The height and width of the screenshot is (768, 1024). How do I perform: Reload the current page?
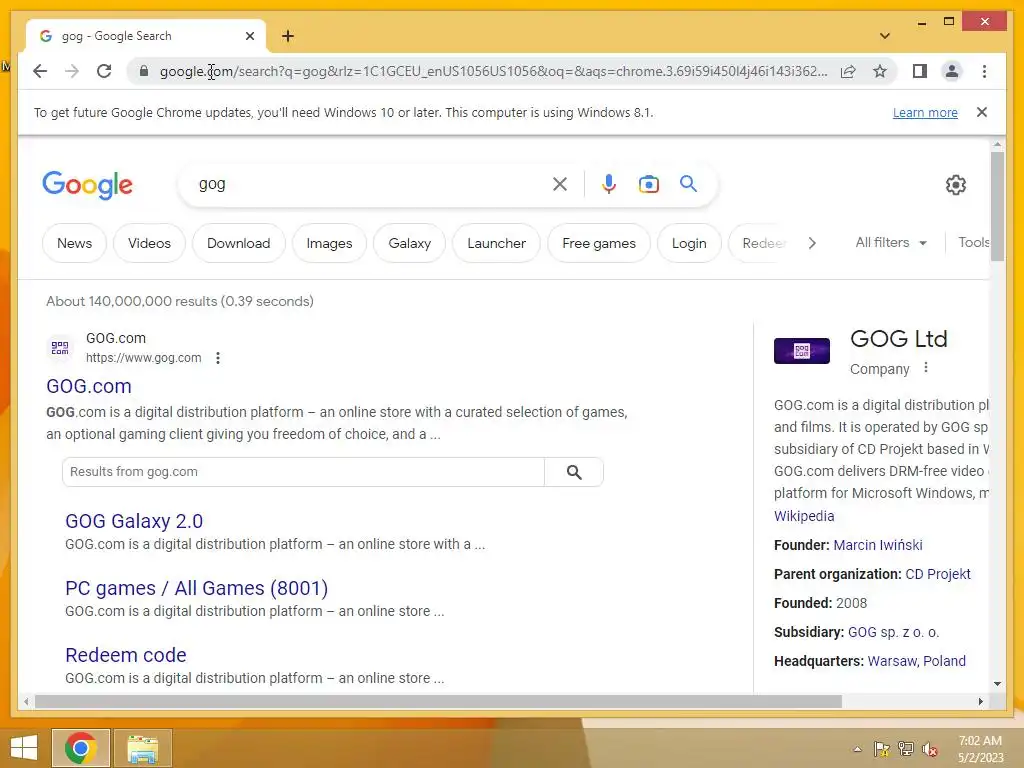coord(104,71)
